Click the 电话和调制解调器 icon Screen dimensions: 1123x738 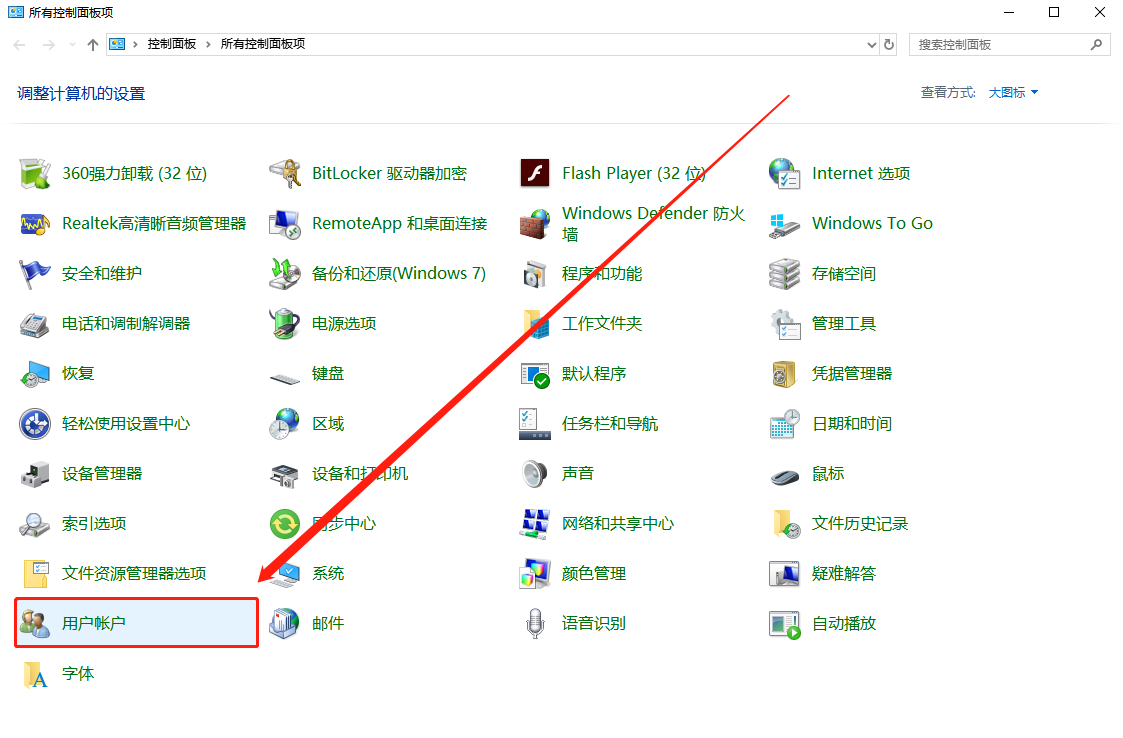34,324
